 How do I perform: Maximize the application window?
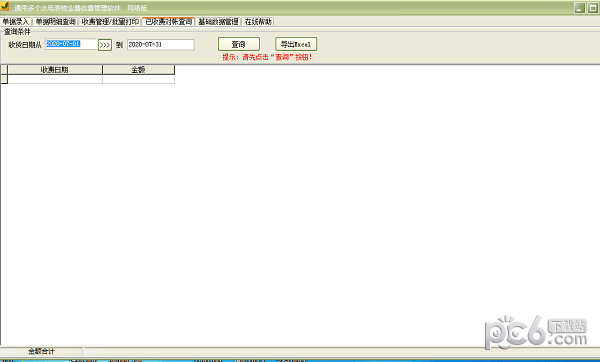(x=593, y=8)
